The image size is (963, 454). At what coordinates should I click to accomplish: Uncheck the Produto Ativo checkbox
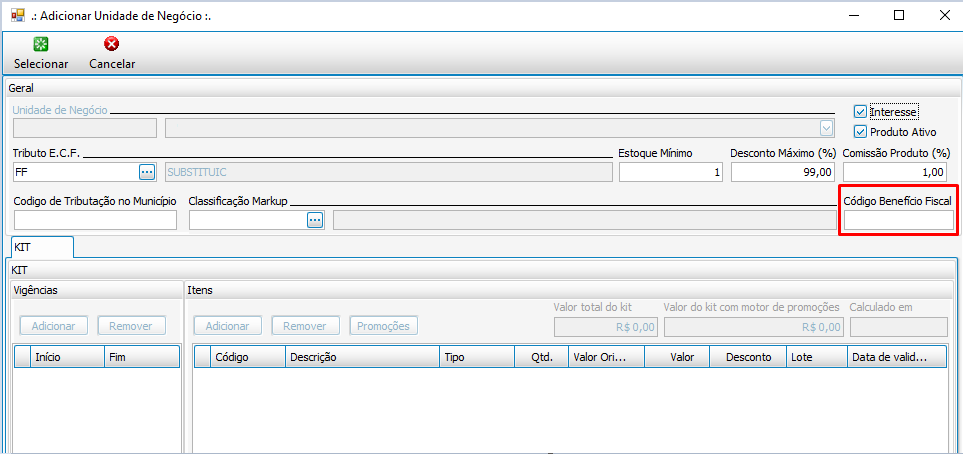click(x=860, y=131)
